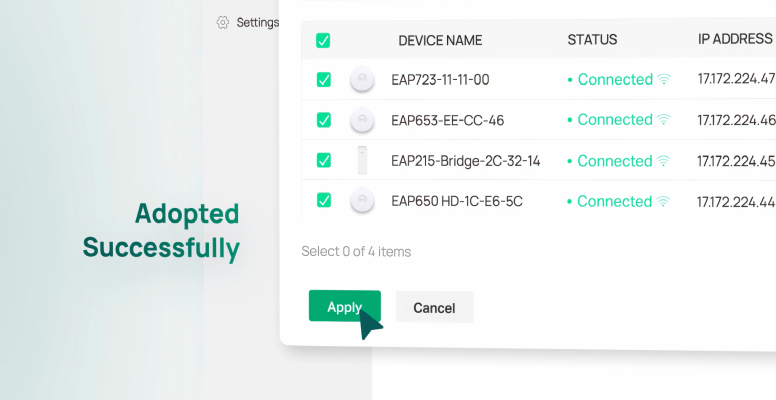776x400 pixels.
Task: Uncheck the EAP215-Bridge-2C-32-14 checkbox
Action: tap(324, 160)
